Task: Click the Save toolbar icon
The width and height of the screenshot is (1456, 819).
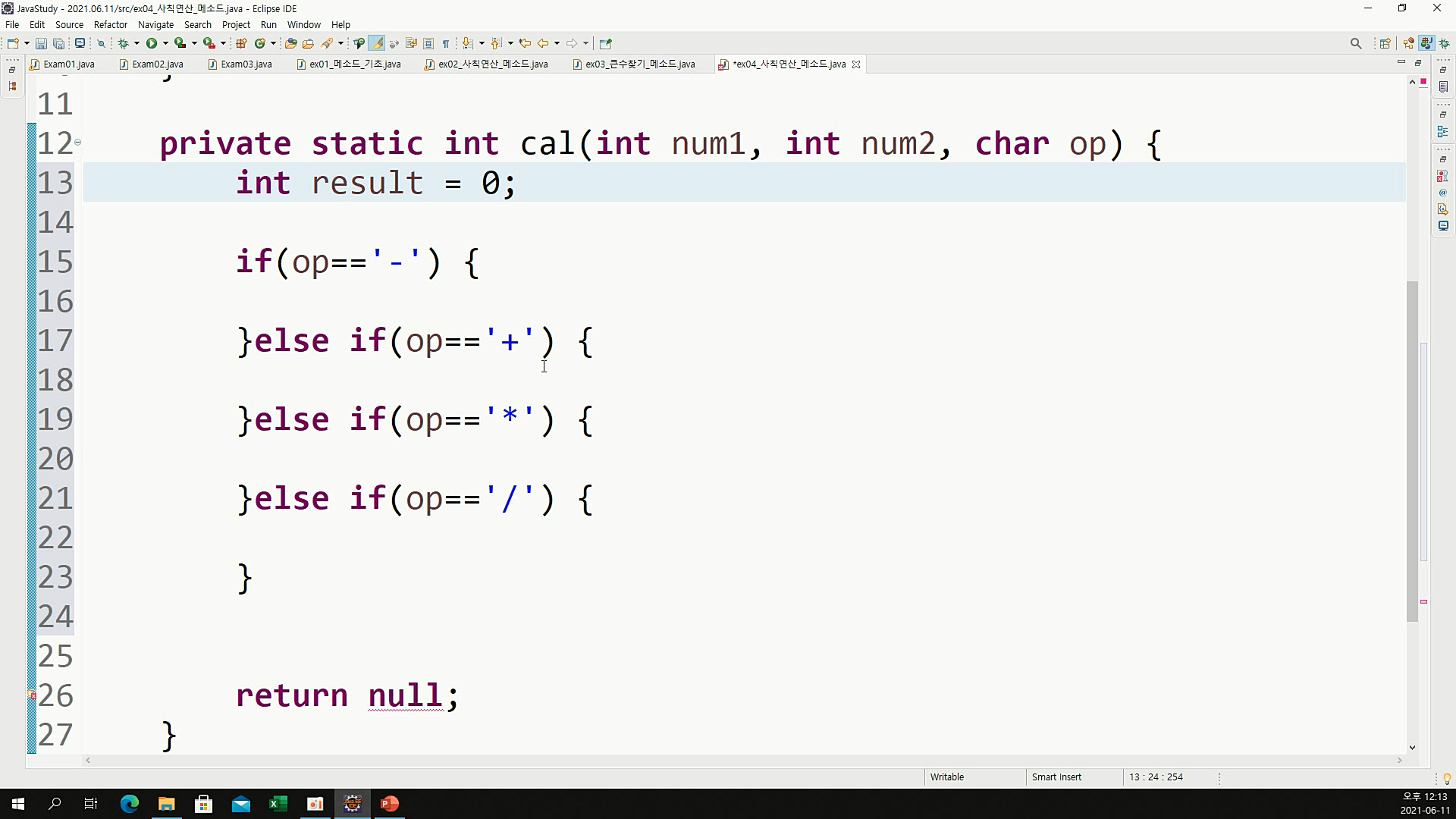Action: (41, 43)
